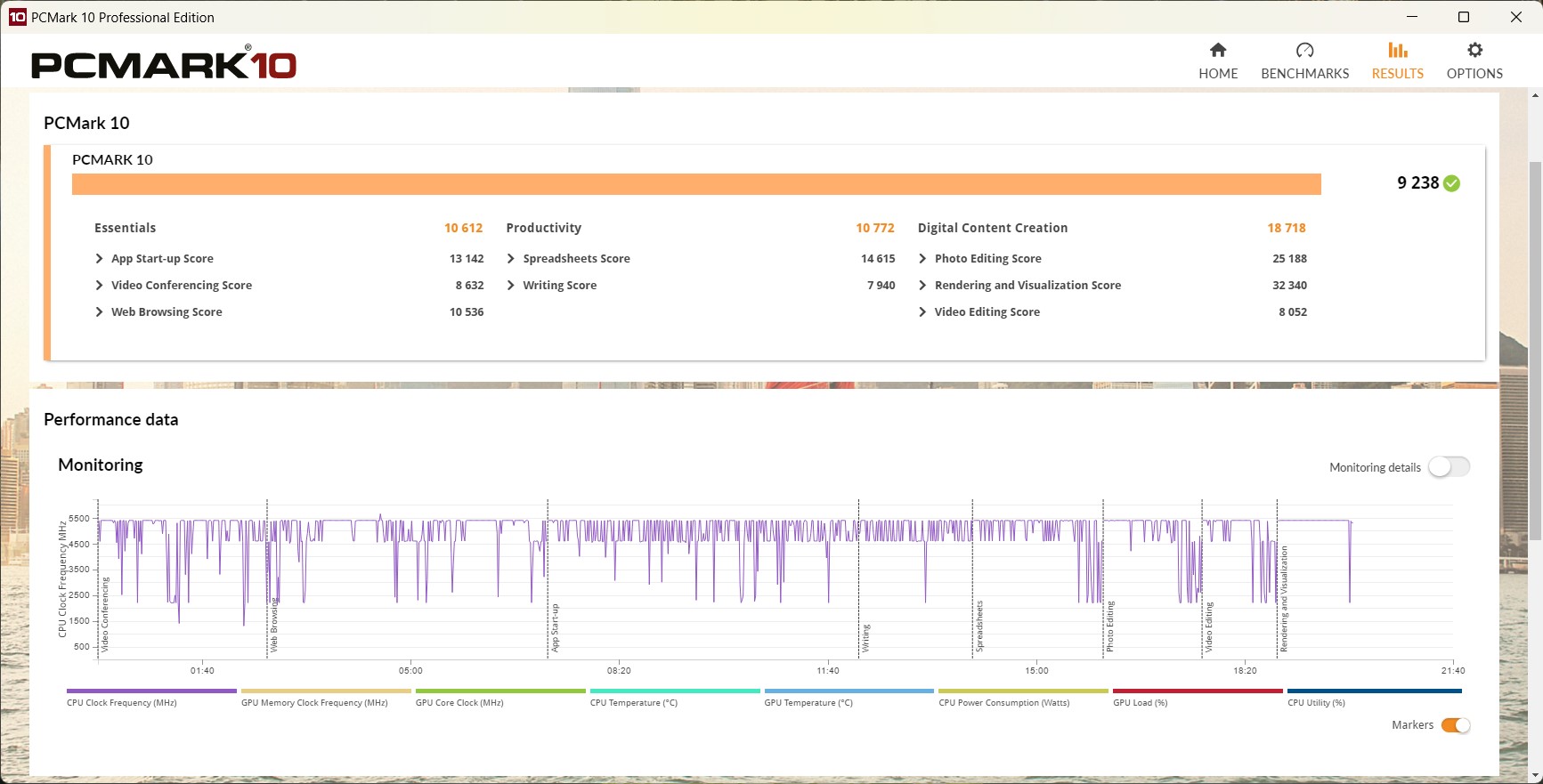Image resolution: width=1543 pixels, height=784 pixels.
Task: Select CPU Temperature legend swatch
Action: (x=675, y=691)
